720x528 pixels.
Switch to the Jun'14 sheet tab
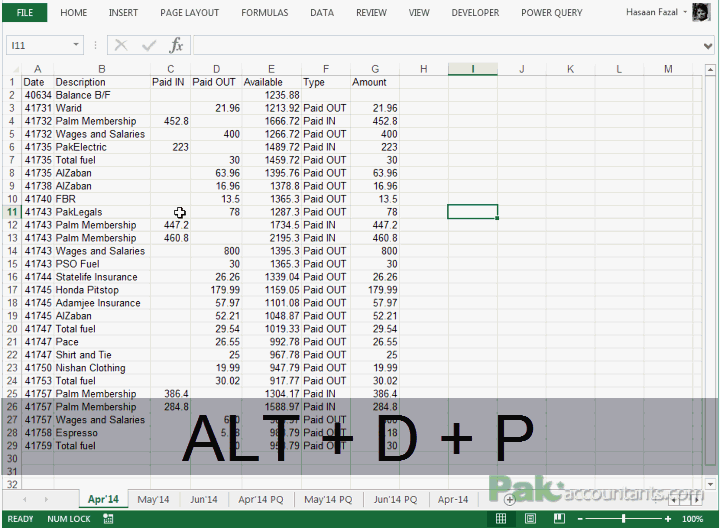click(x=204, y=500)
